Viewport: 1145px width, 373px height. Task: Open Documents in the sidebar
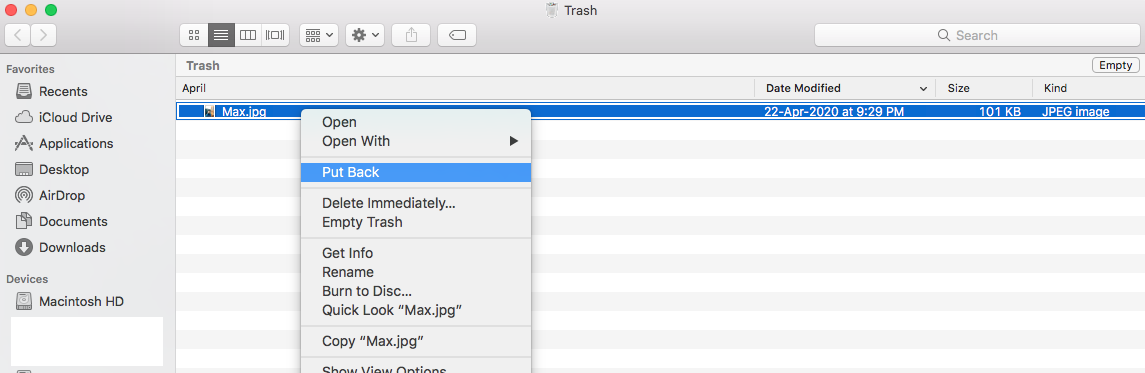coord(73,221)
